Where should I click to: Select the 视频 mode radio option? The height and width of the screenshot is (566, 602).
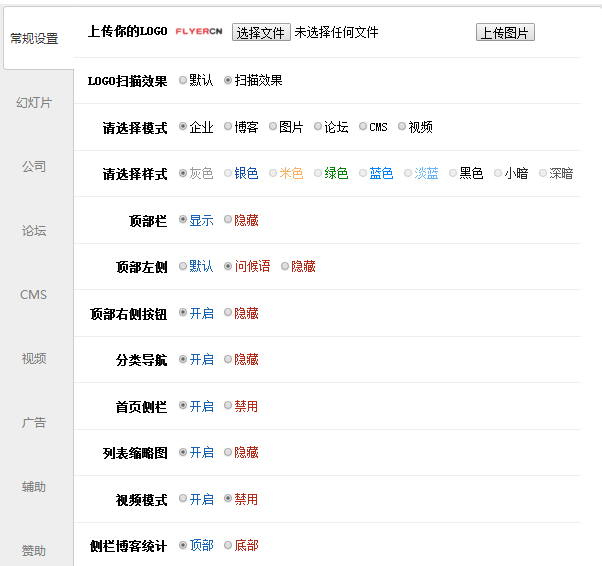pyautogui.click(x=402, y=127)
